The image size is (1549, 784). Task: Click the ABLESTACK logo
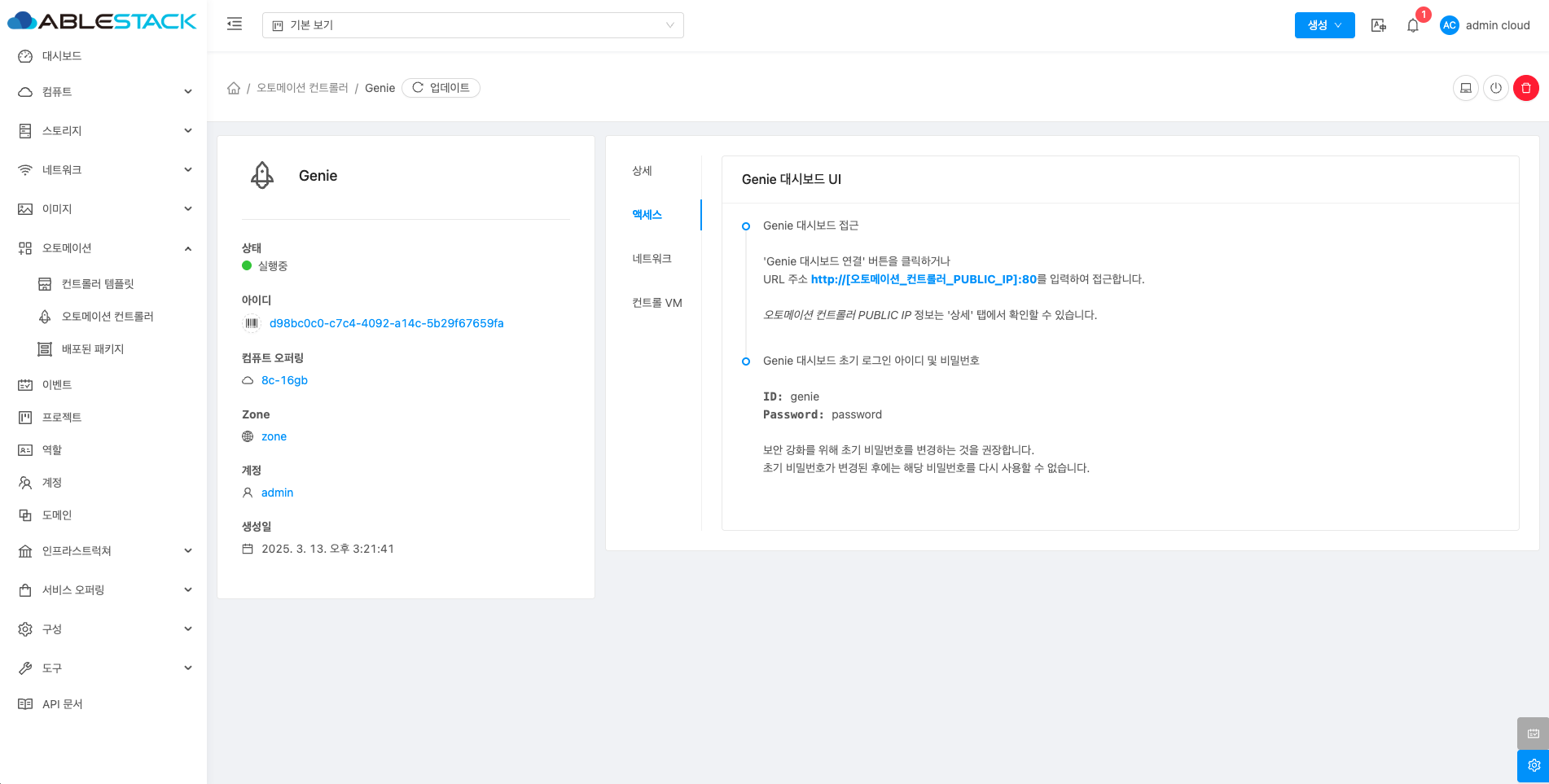tap(102, 21)
